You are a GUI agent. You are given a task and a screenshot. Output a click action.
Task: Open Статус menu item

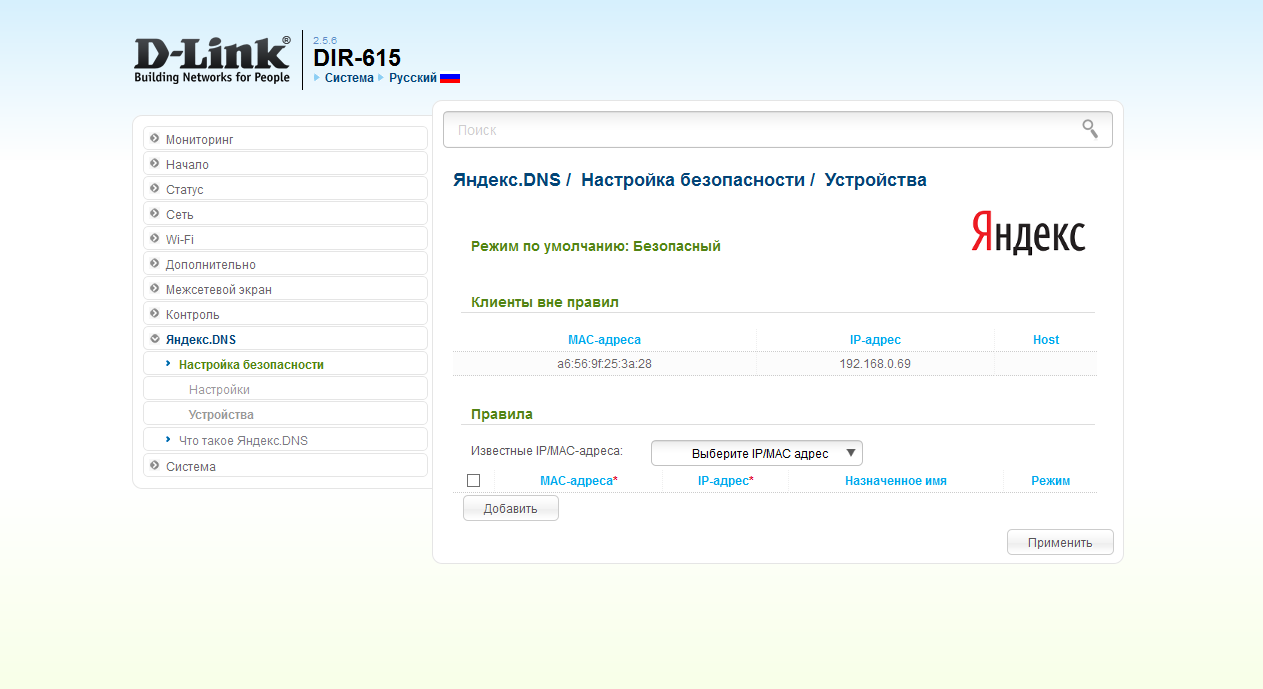(x=286, y=189)
